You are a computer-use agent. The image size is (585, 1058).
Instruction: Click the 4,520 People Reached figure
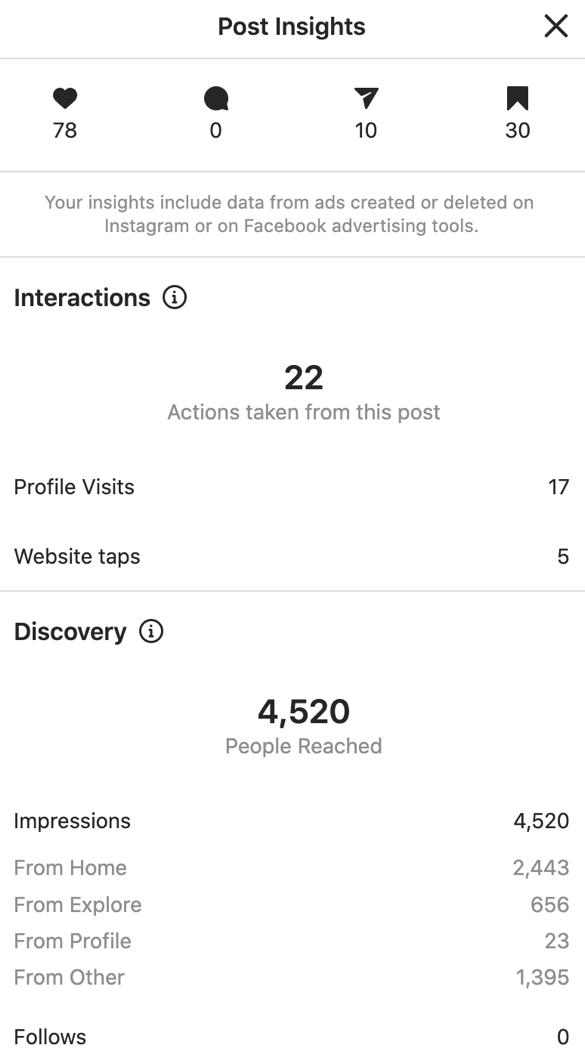click(x=304, y=712)
